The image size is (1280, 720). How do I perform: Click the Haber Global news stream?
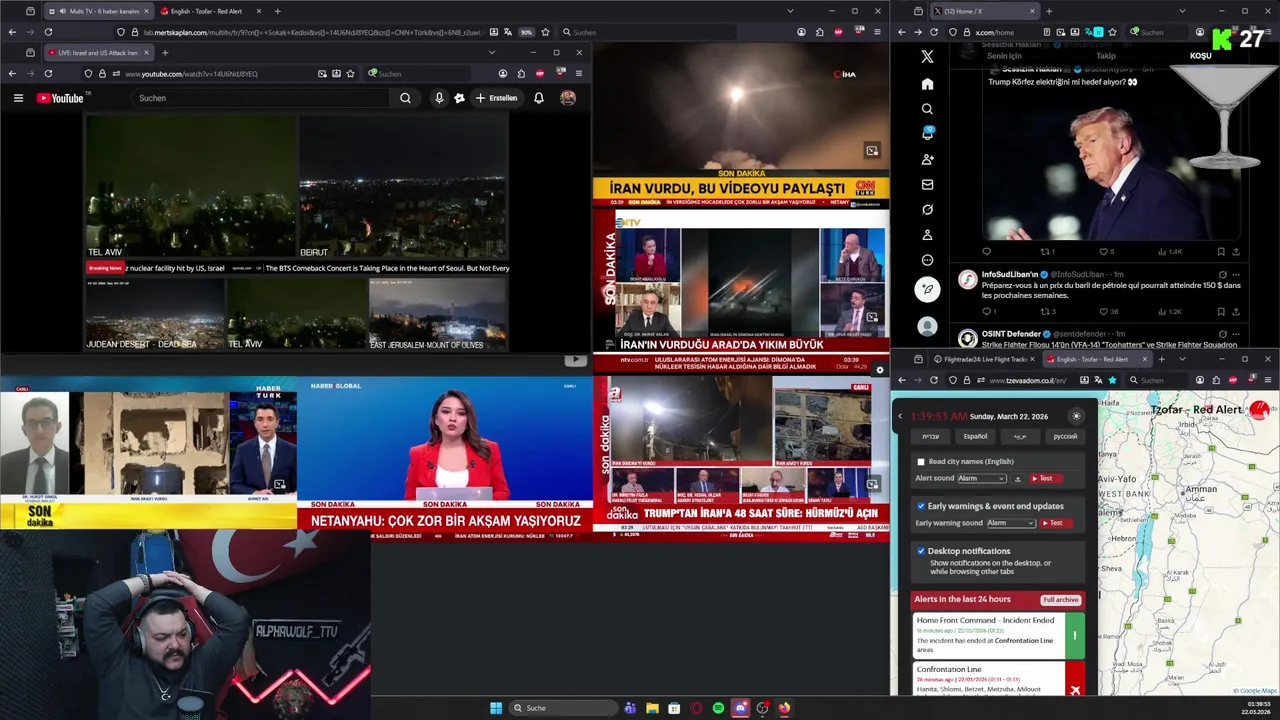tap(445, 459)
